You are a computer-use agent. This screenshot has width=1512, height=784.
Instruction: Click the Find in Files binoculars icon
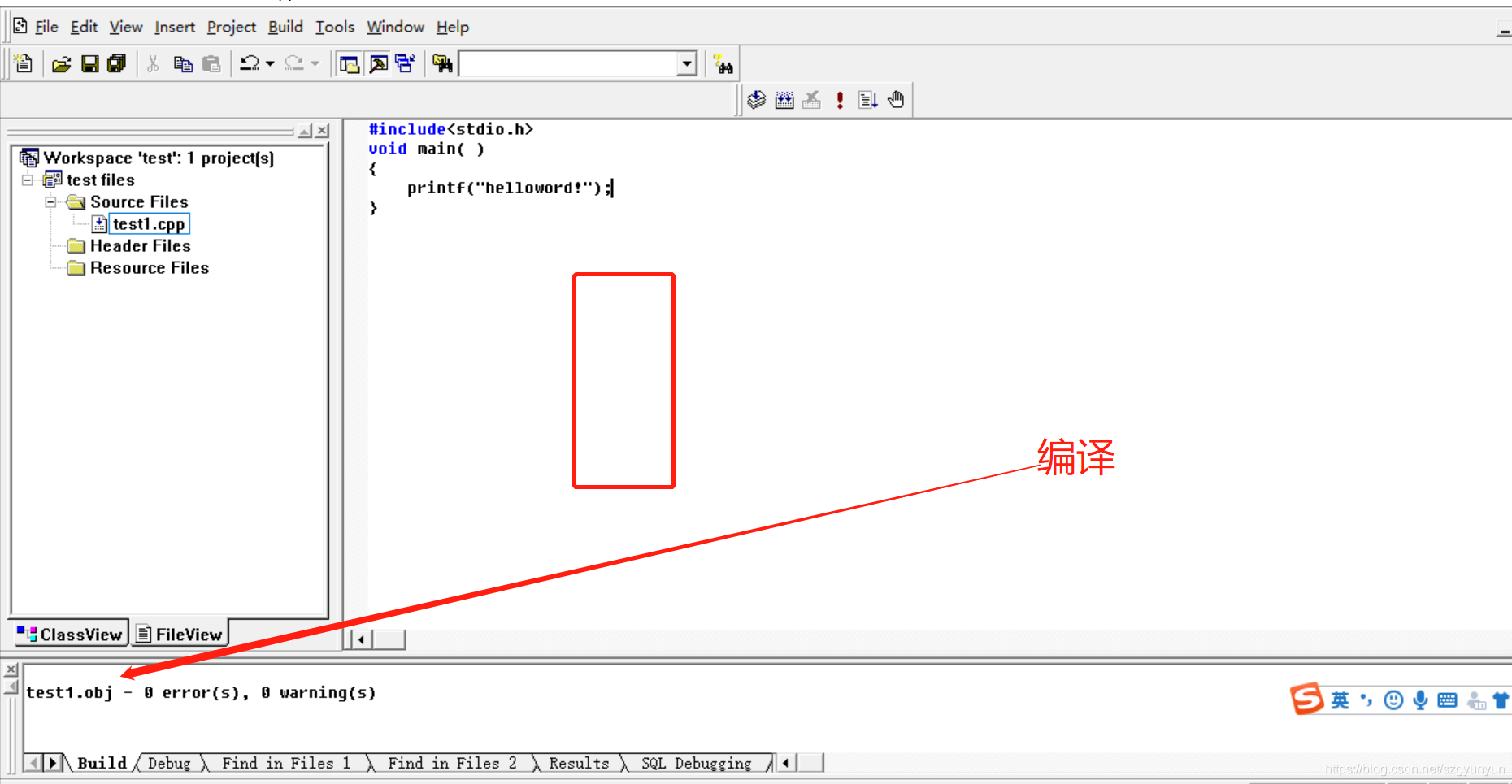[442, 63]
